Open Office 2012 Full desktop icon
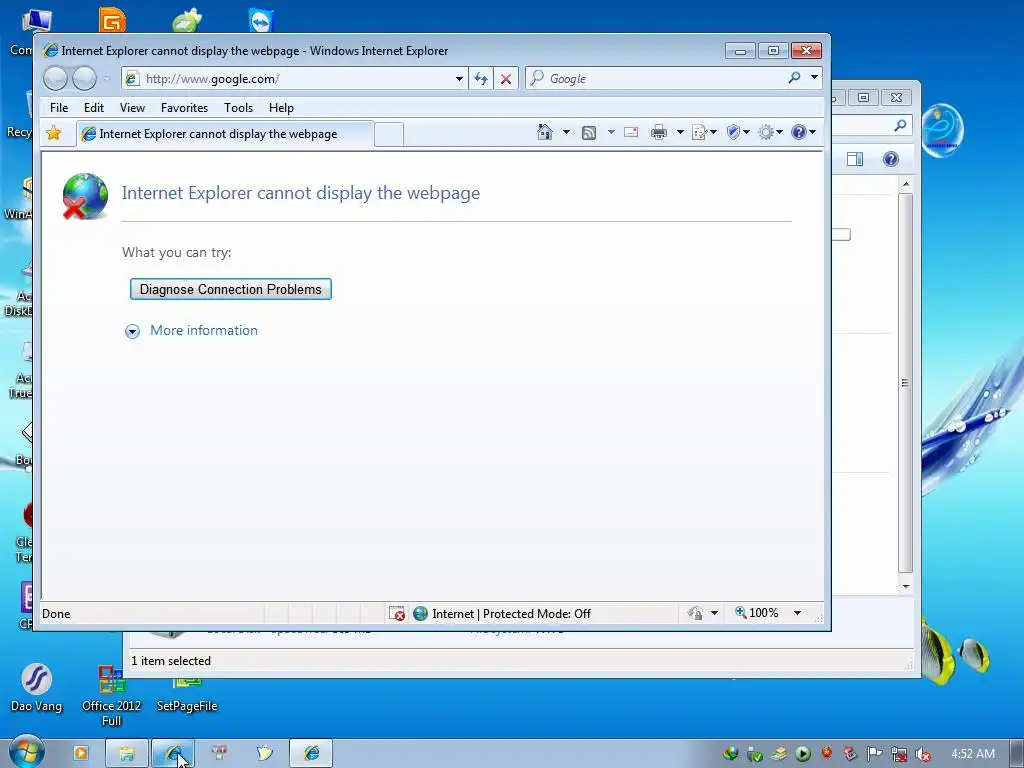Image resolution: width=1024 pixels, height=768 pixels. (111, 696)
